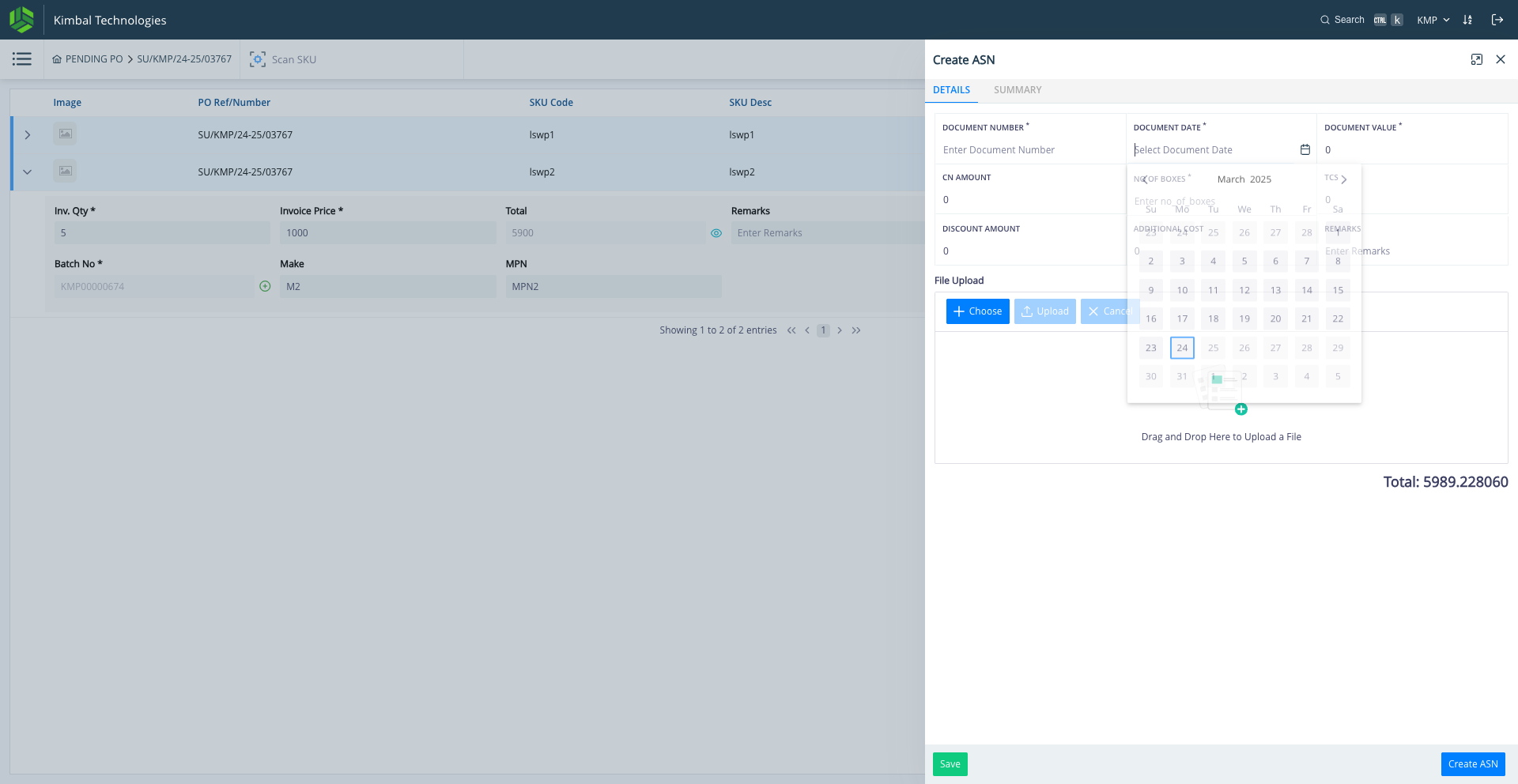
Task: Click the image placeholder for lswp1 row
Action: pos(66,134)
